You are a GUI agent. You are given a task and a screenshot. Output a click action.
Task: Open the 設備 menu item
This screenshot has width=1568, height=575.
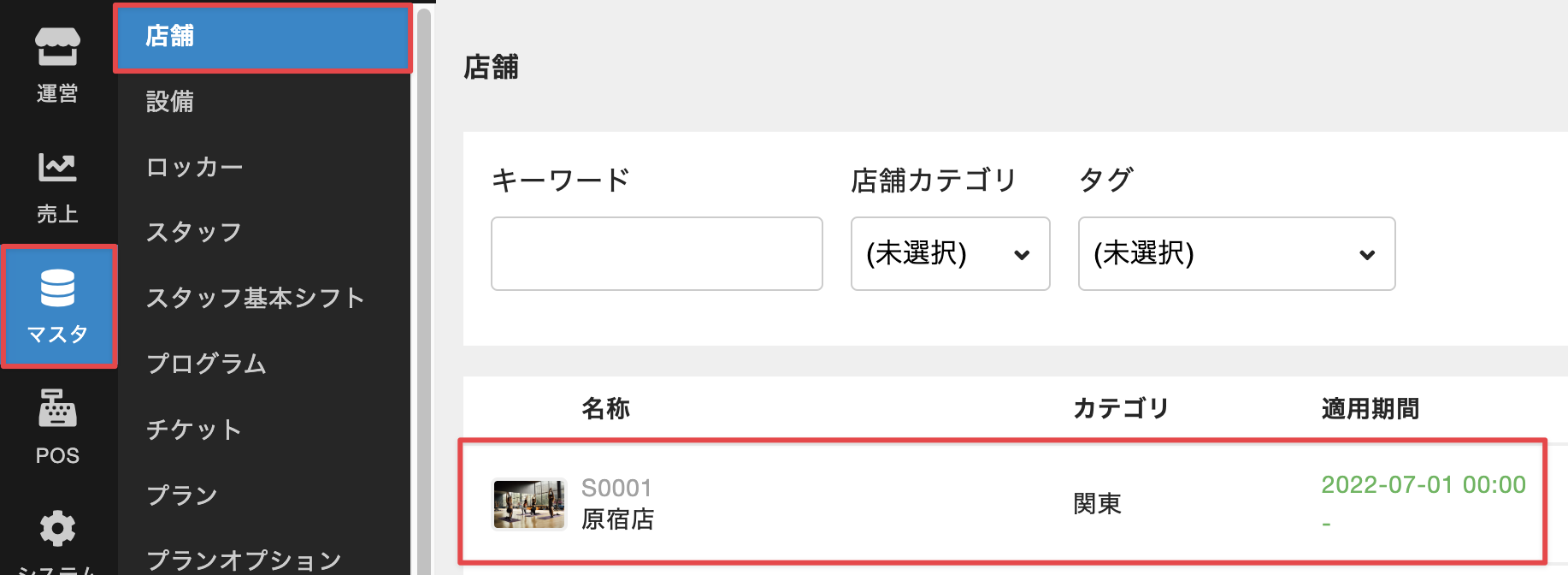(x=170, y=102)
